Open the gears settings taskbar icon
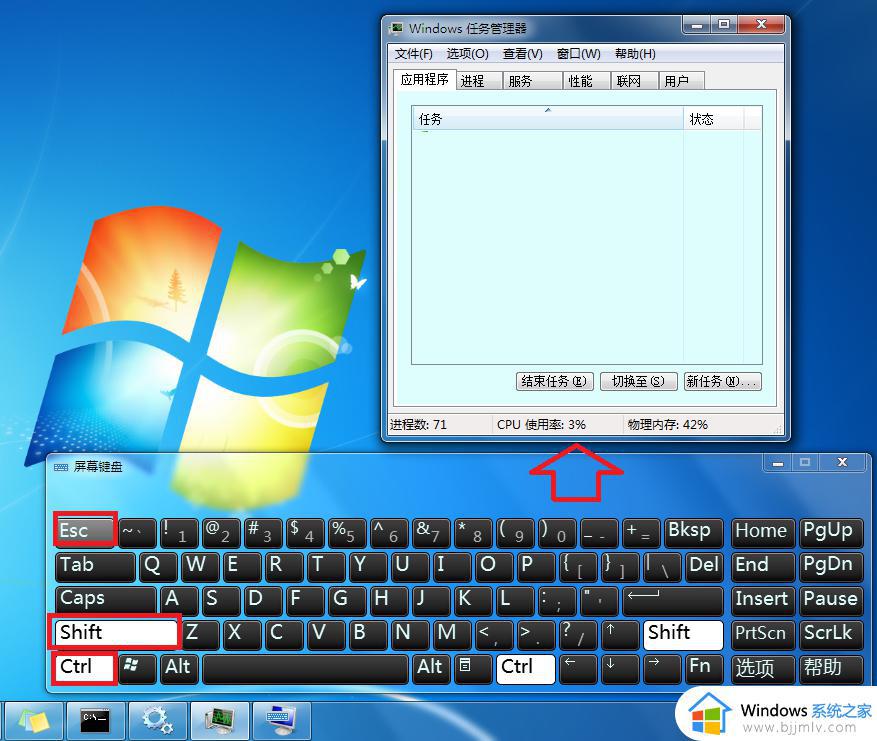Viewport: 877px width, 741px height. (x=158, y=720)
